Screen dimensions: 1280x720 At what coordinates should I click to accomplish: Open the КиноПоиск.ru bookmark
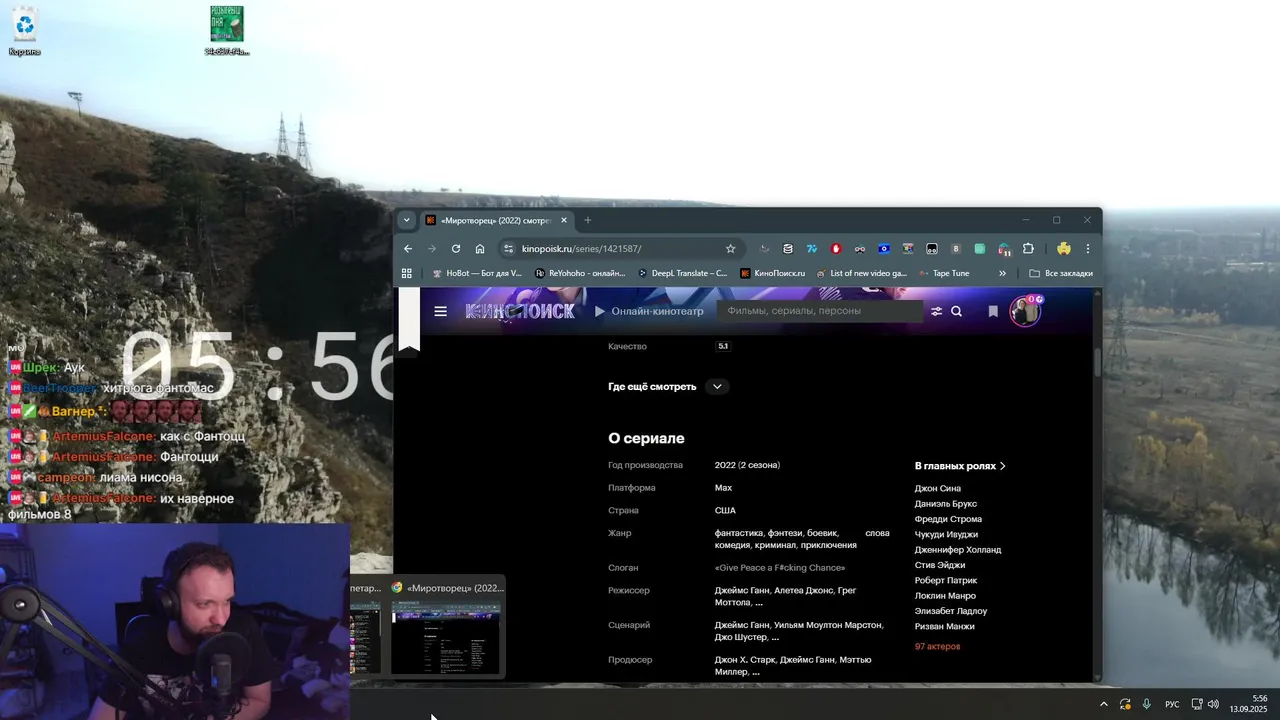[773, 273]
